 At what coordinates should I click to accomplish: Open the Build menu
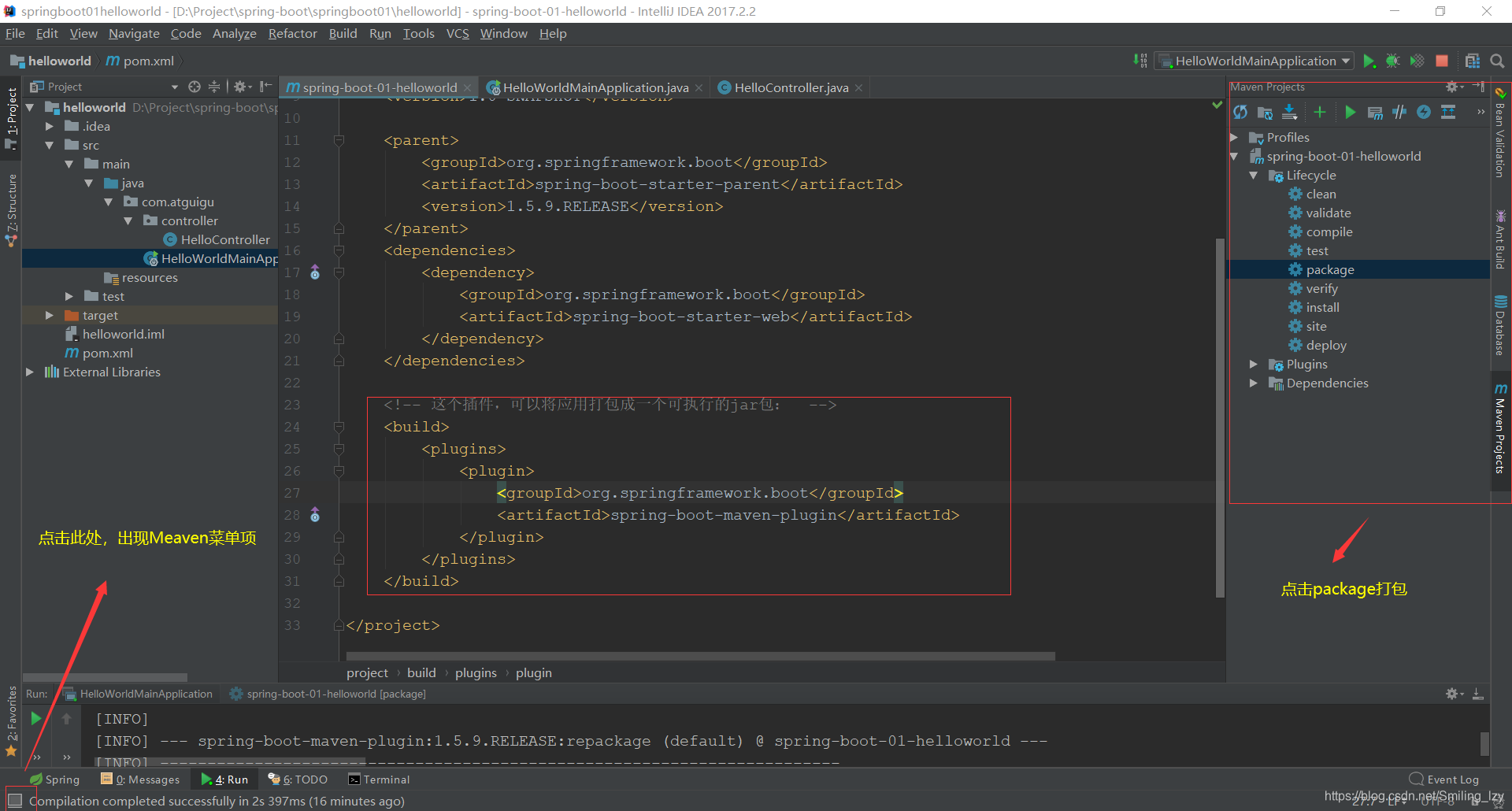pos(343,33)
